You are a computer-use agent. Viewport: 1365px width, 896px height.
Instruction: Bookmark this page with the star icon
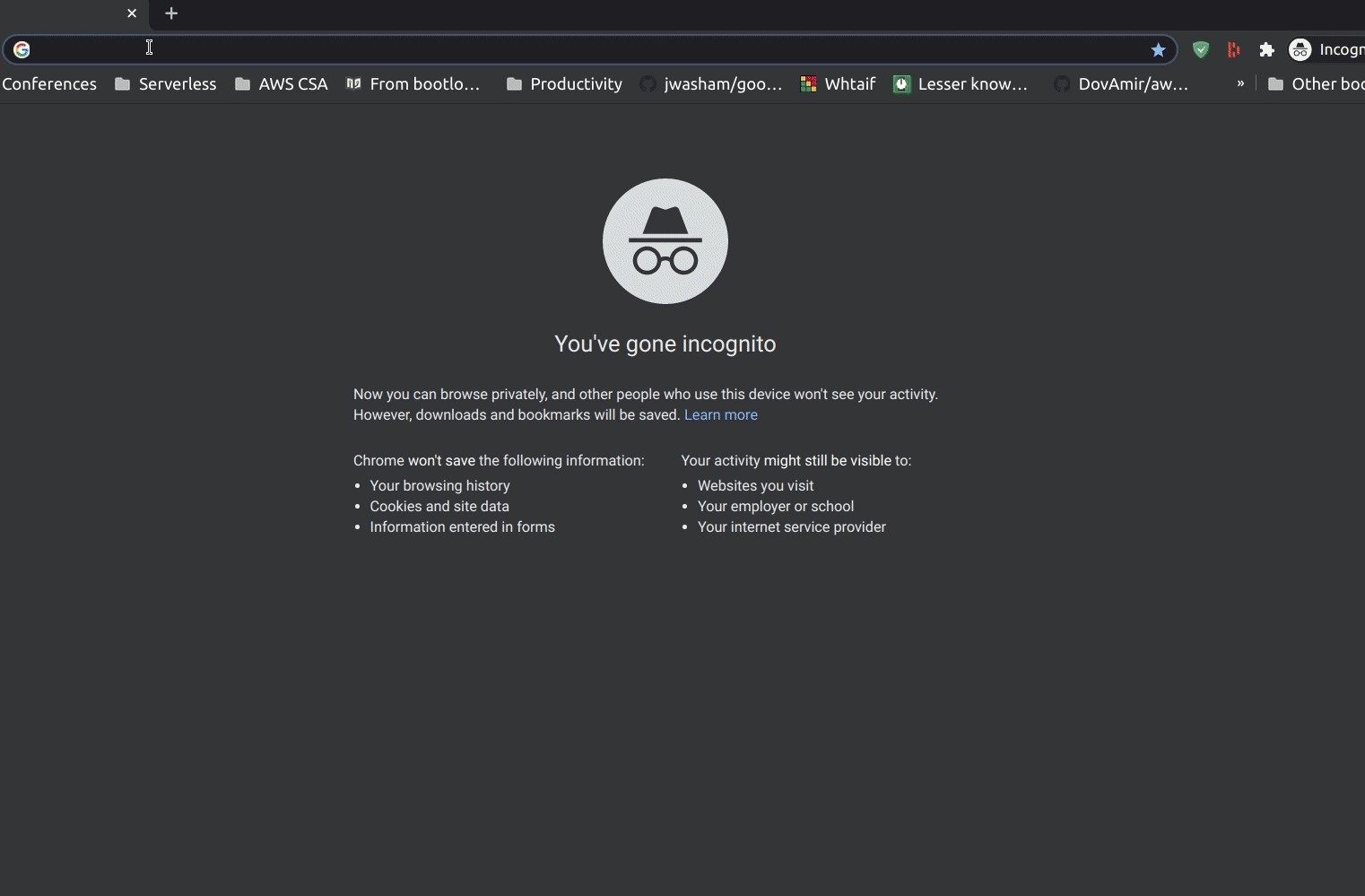tap(1158, 50)
